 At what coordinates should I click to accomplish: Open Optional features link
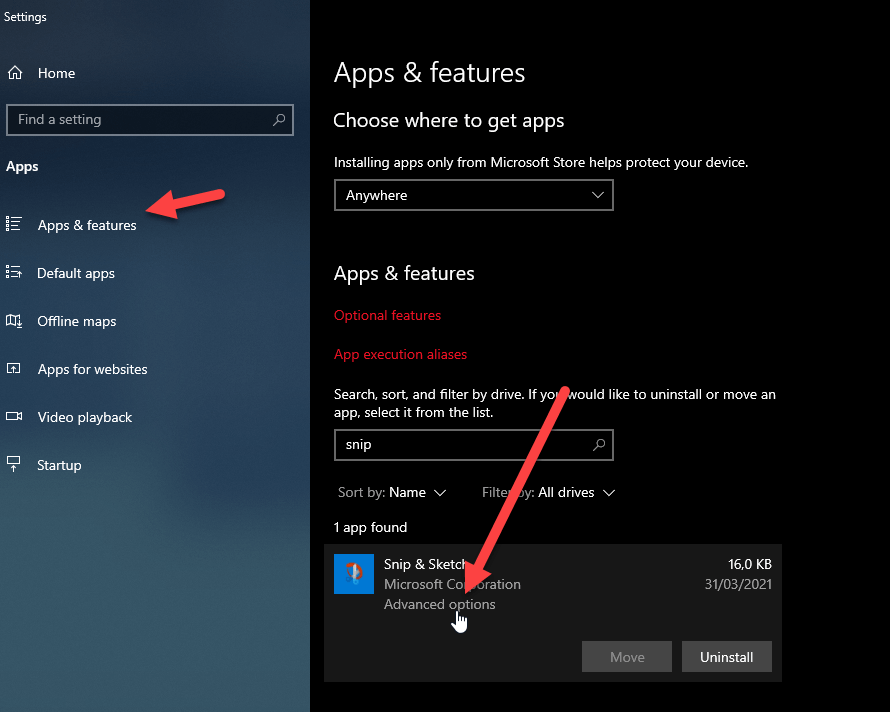387,315
